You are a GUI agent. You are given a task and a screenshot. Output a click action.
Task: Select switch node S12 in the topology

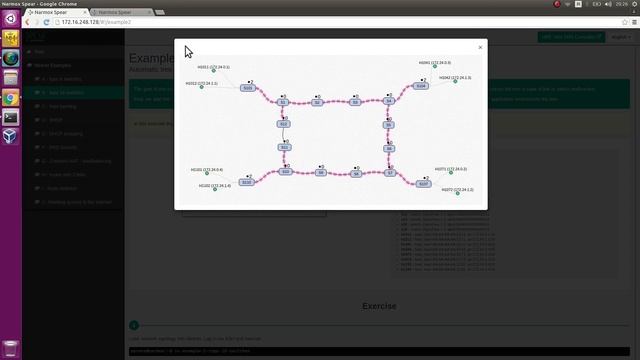click(x=284, y=124)
